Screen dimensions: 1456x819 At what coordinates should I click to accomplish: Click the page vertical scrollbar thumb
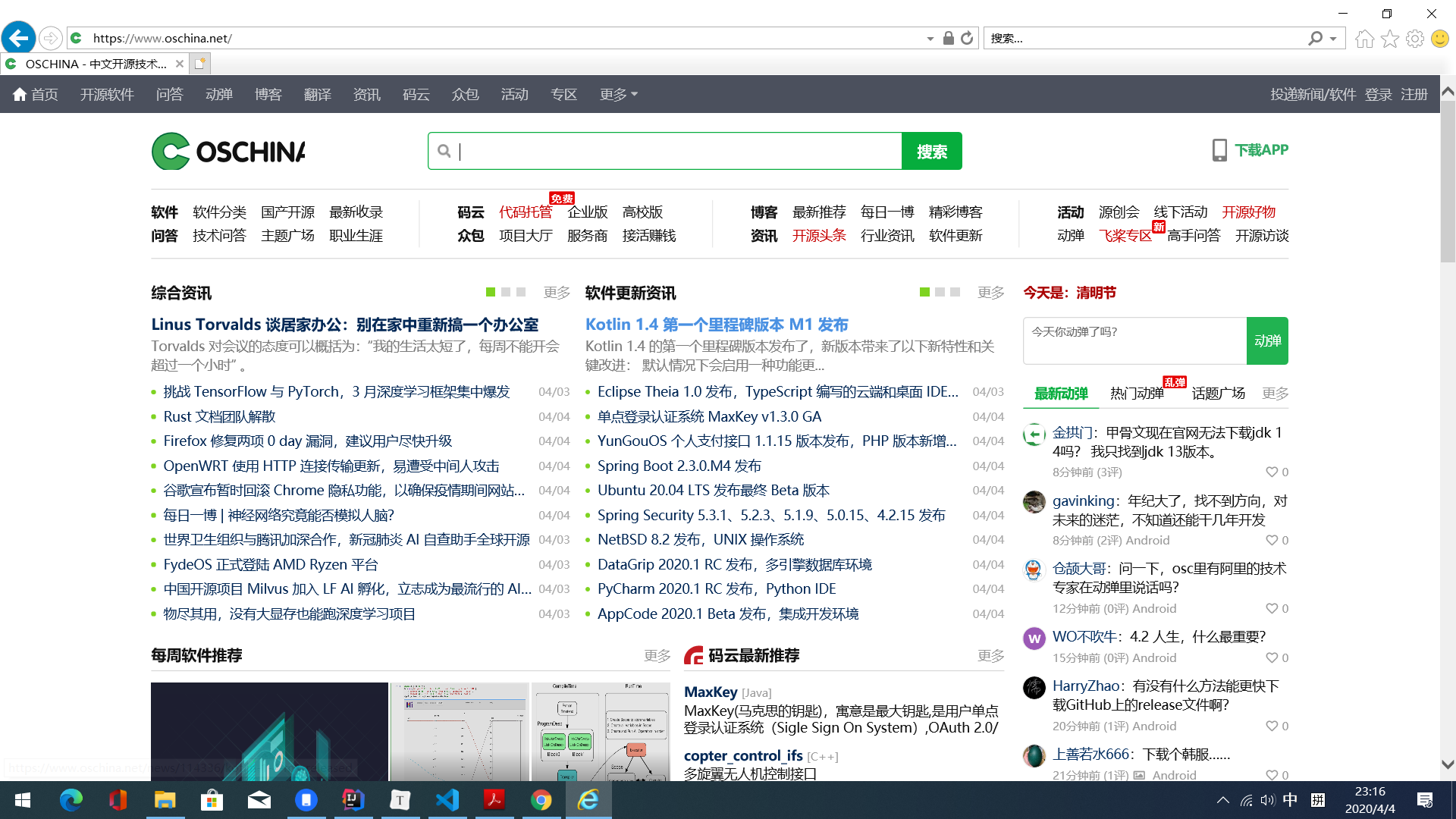coord(1448,182)
